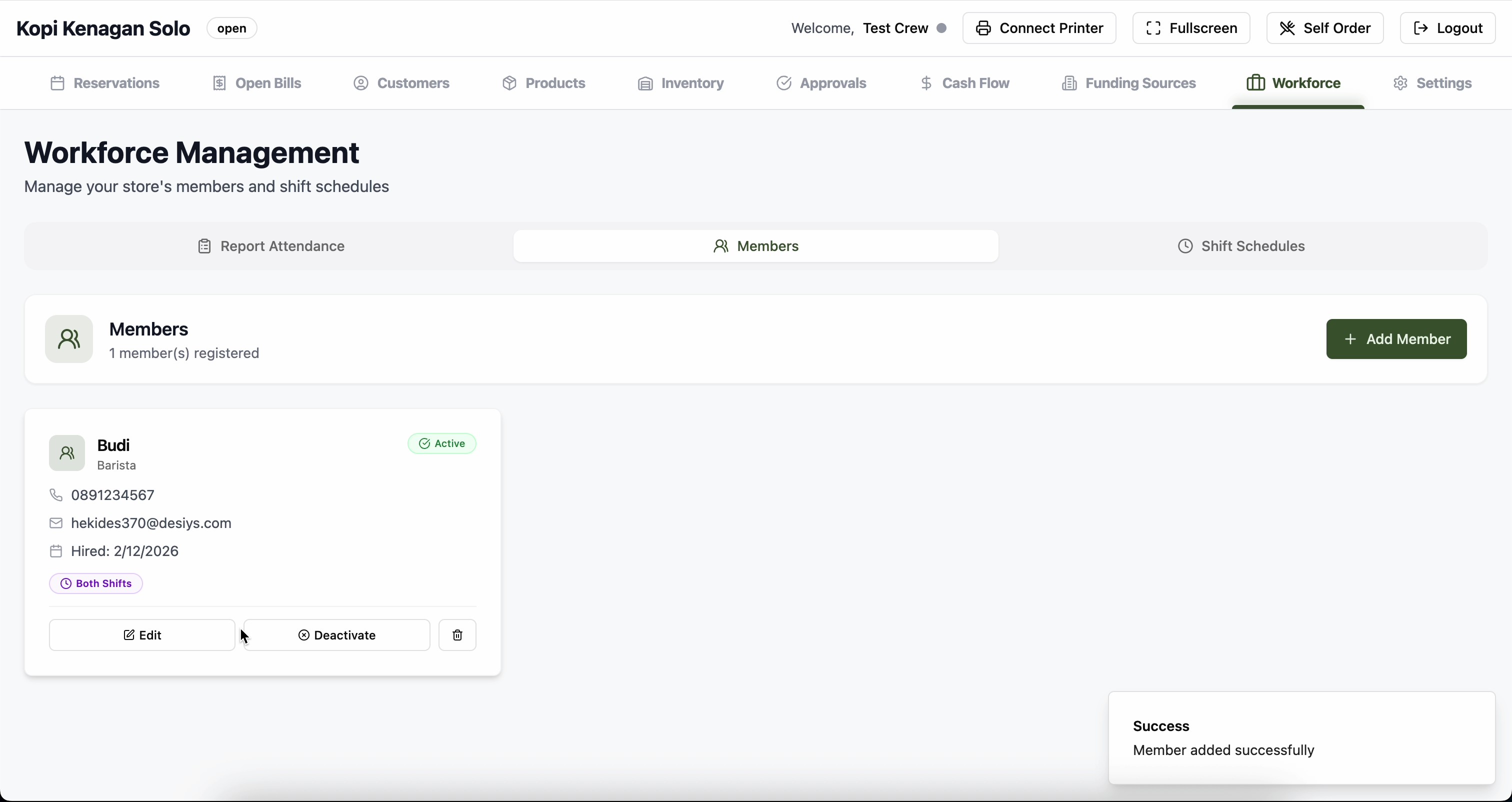Edit Budi's member details
This screenshot has height=802, width=1512.
click(x=142, y=634)
